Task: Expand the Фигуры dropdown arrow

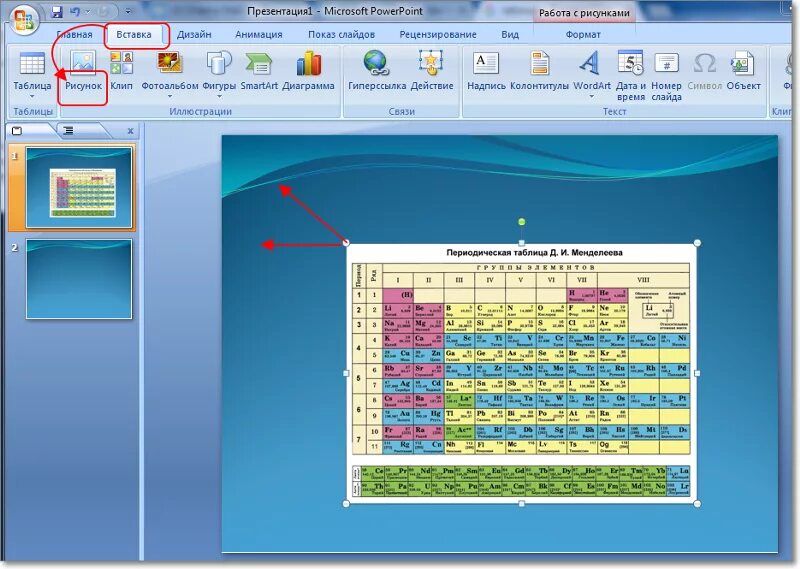Action: [219, 96]
